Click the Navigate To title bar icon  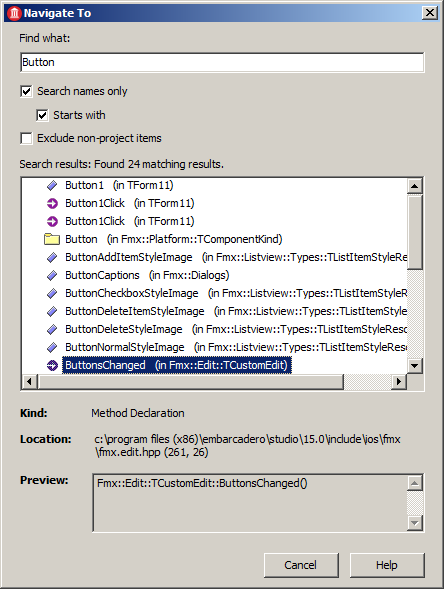(14, 13)
